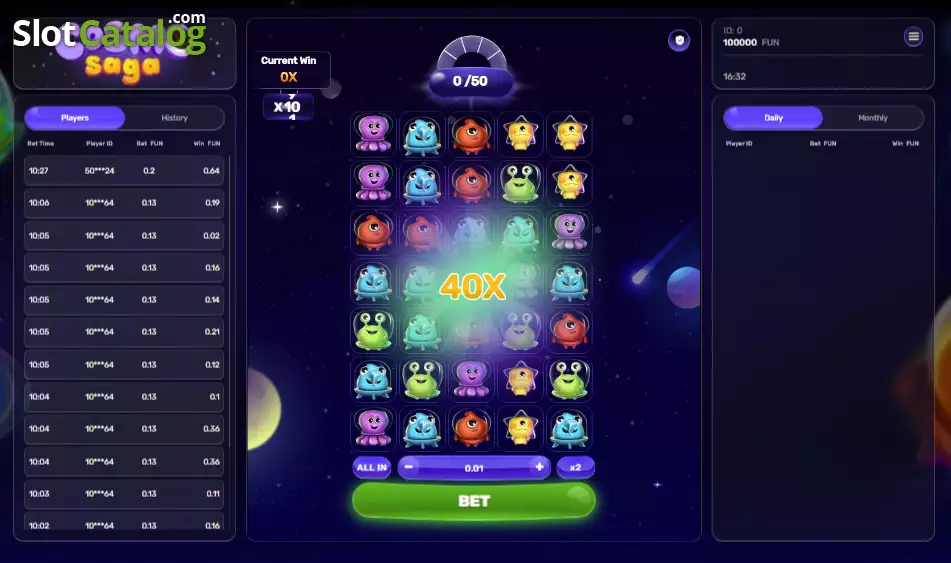Select the green alien in second row
Screen dimensions: 951x563
(520, 183)
